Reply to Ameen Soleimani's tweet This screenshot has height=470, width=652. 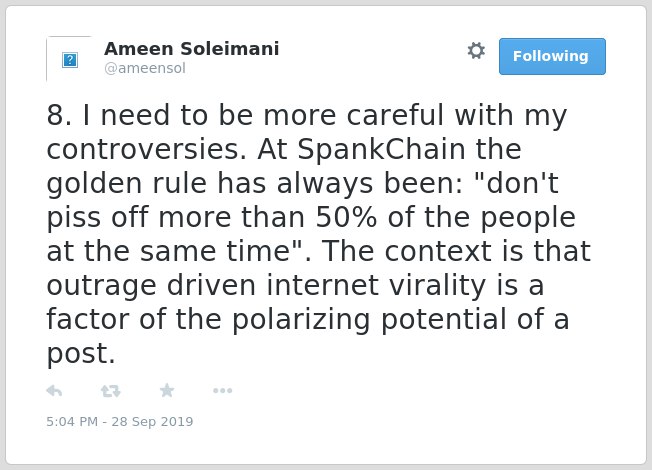click(x=54, y=391)
